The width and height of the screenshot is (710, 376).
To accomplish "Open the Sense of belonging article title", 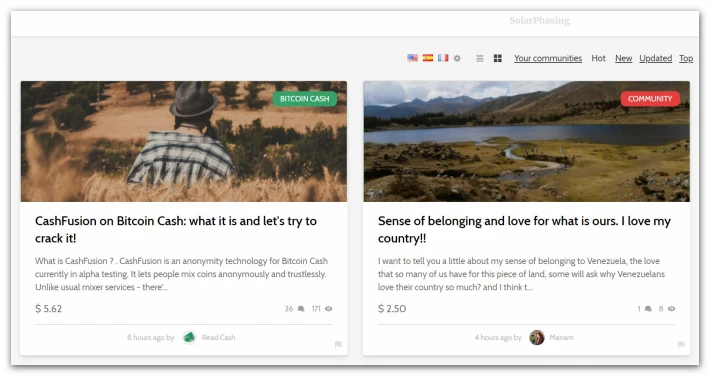I will [524, 229].
